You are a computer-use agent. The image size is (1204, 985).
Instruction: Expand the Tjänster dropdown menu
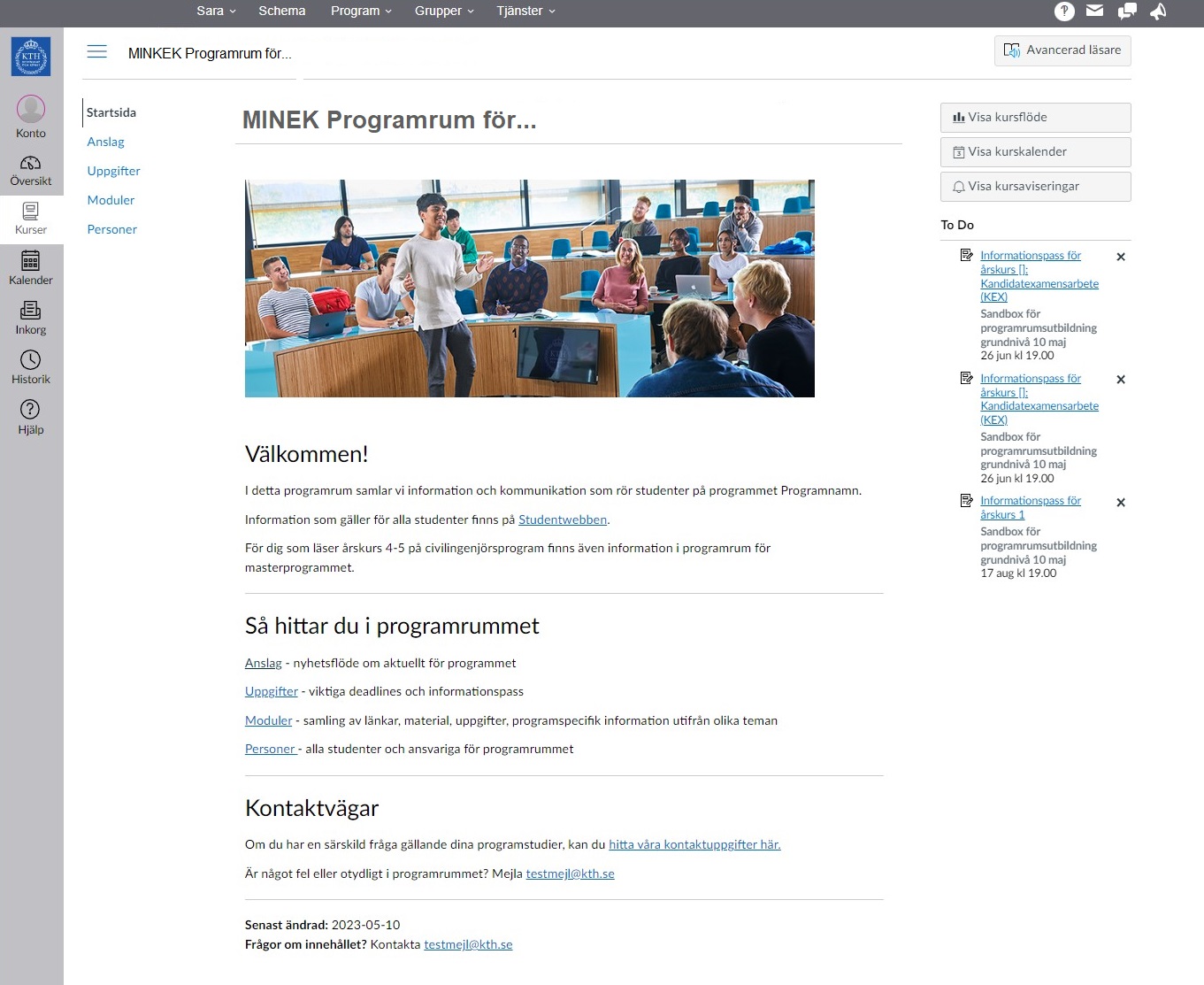tap(525, 11)
